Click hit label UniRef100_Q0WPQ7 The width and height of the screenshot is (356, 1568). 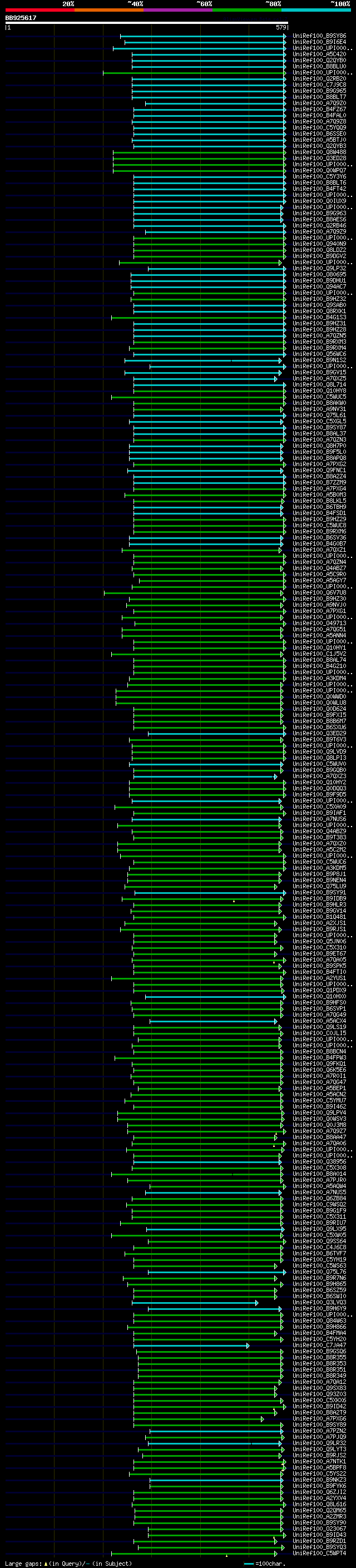(x=319, y=170)
